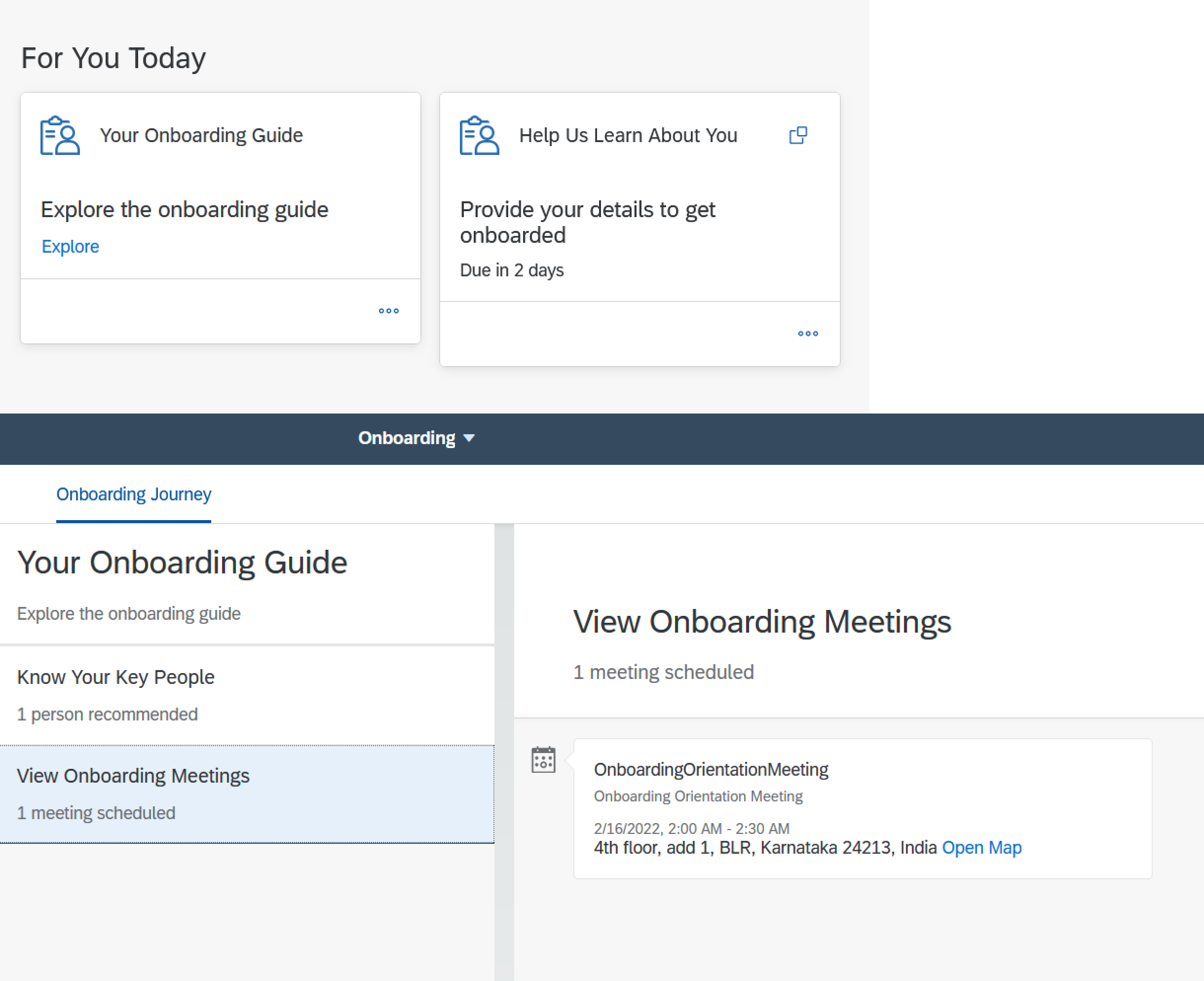Click the Your Onboarding Guide card title

(x=201, y=135)
